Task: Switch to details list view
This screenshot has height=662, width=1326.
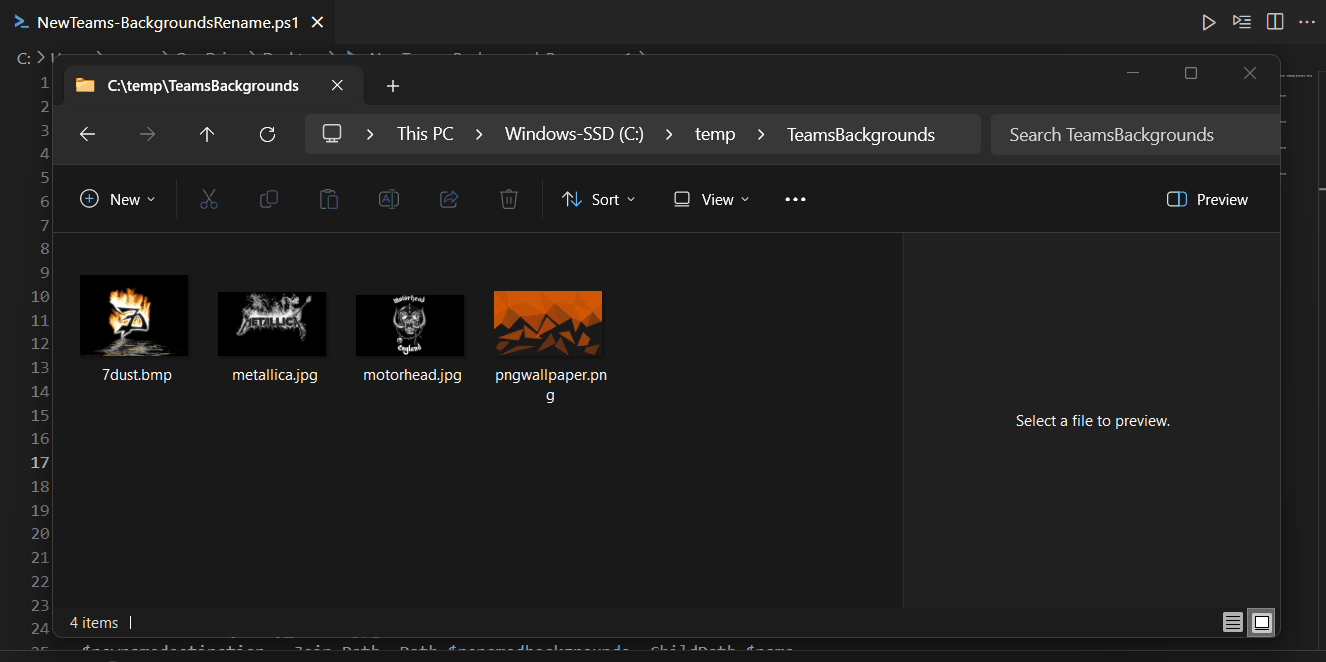Action: (1233, 622)
